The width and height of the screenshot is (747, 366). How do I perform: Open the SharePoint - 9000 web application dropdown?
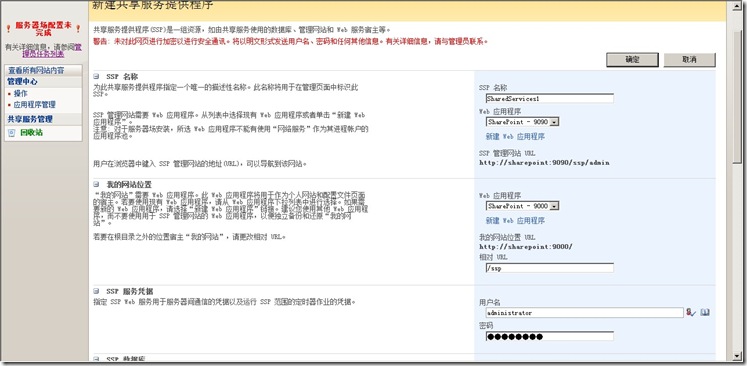click(522, 206)
